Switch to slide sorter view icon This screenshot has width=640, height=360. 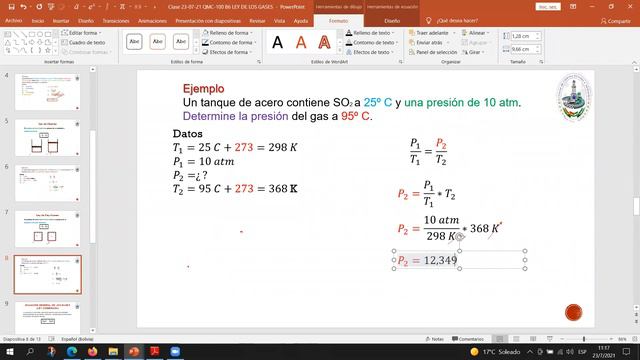[x=516, y=339]
